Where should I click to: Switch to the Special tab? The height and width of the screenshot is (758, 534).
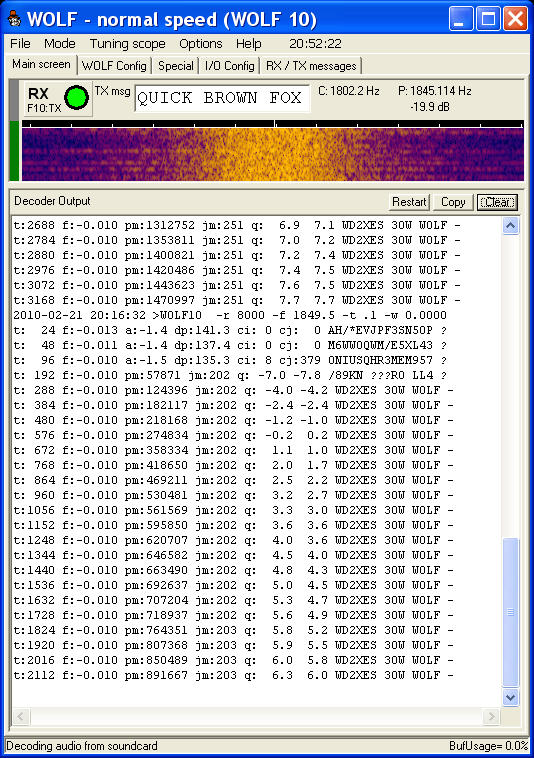tap(175, 66)
